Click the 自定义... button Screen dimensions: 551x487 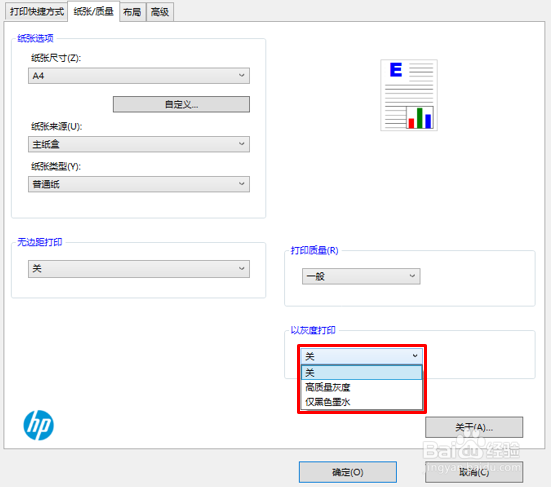[181, 104]
